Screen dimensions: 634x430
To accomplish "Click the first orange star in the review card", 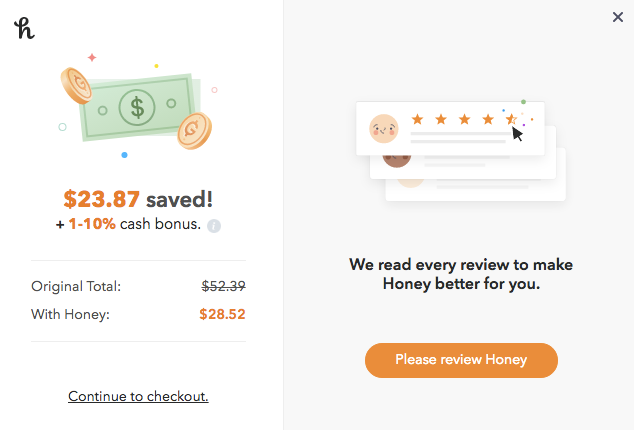I will tap(418, 120).
